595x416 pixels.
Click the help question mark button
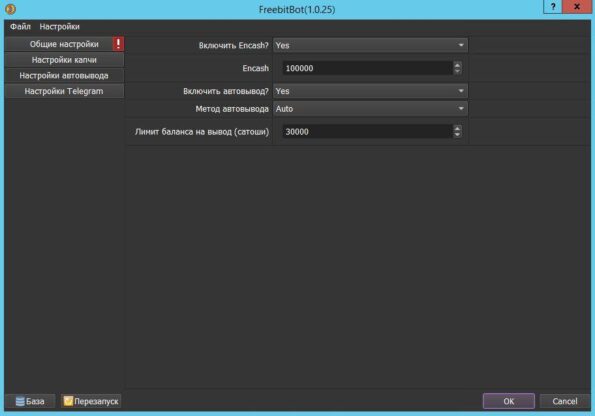pos(552,7)
